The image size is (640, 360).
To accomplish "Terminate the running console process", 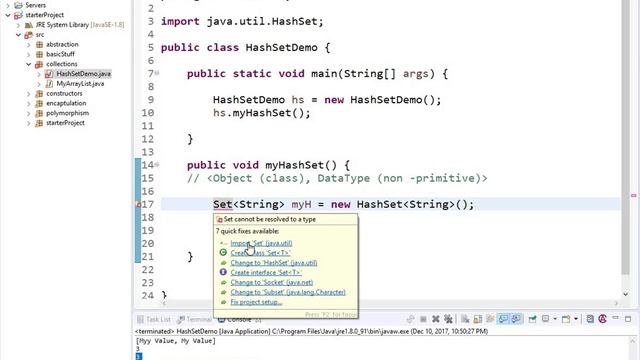I will 423,319.
